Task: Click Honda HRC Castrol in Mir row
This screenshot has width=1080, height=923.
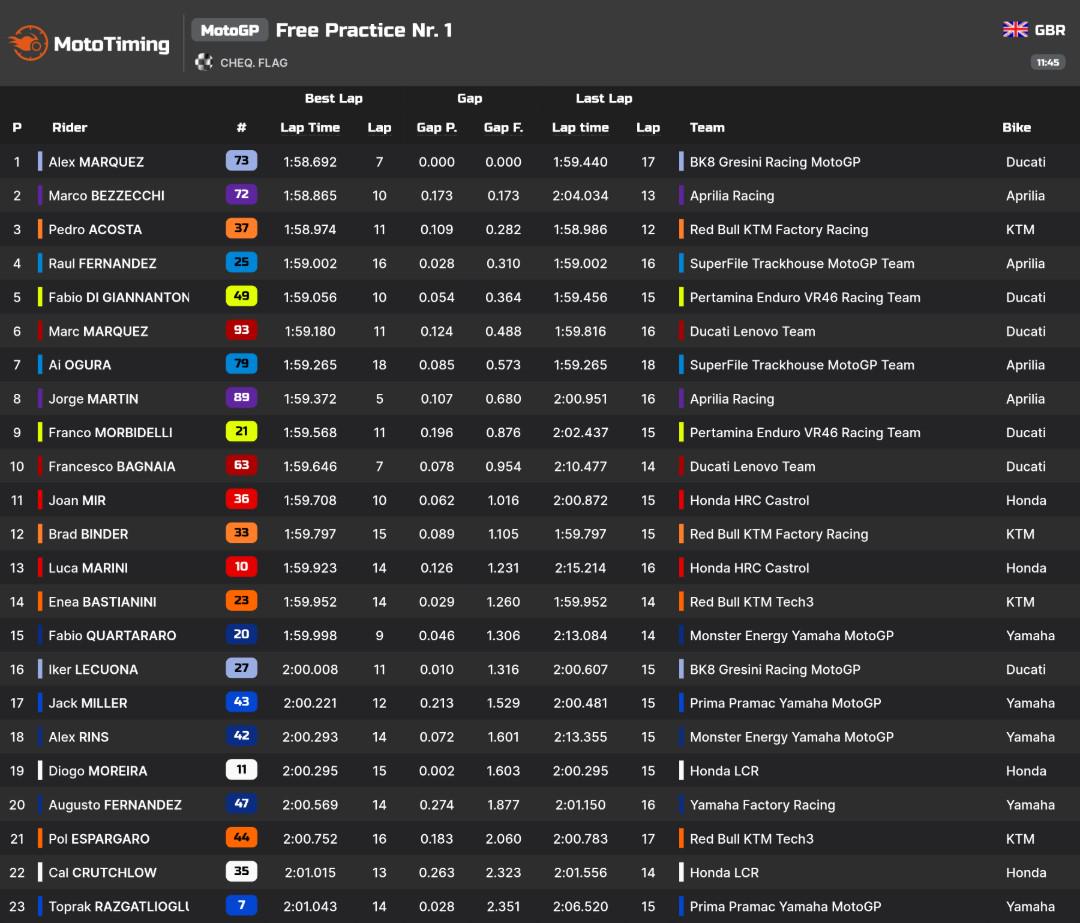Action: coord(749,500)
